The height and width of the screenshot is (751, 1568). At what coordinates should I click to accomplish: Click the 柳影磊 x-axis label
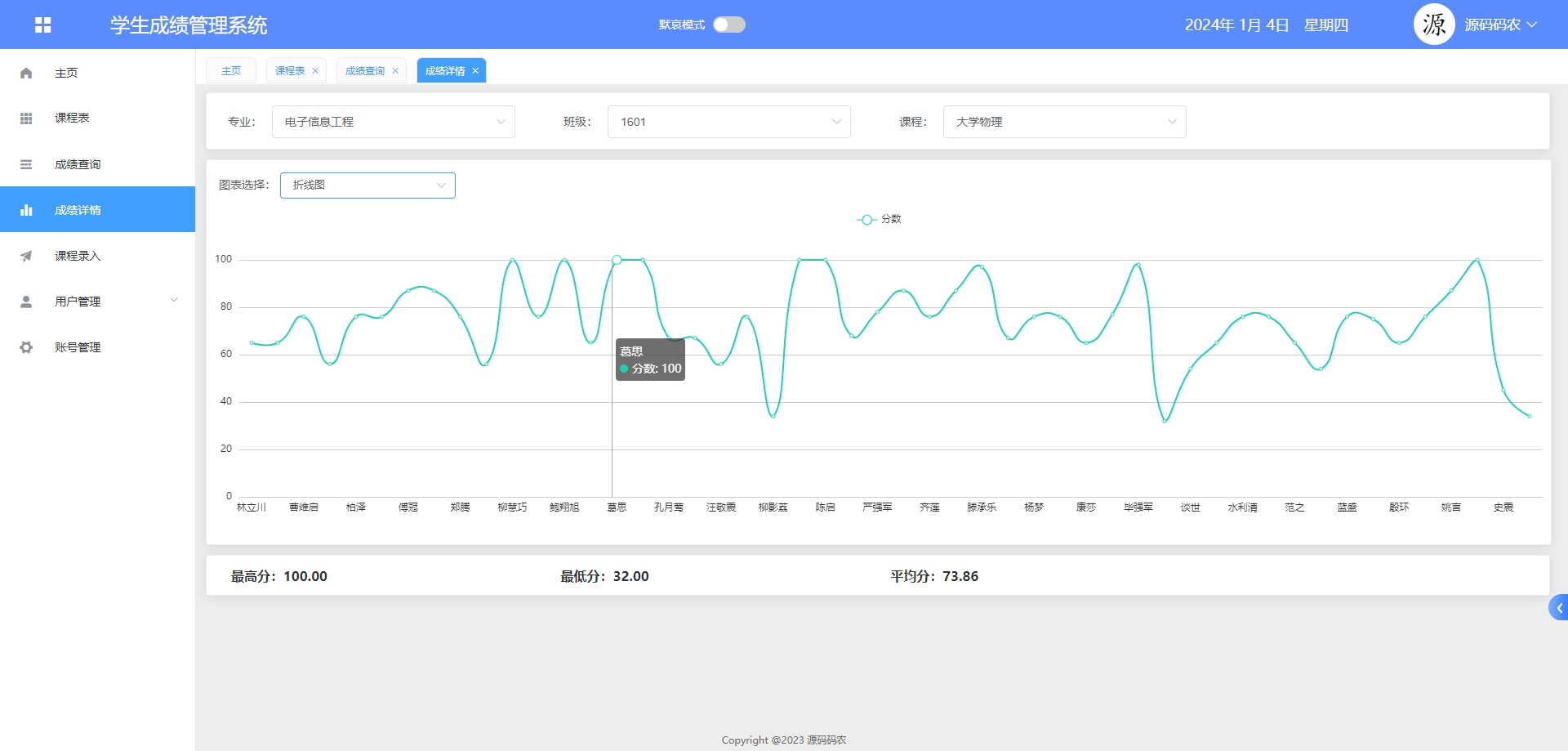click(x=773, y=507)
